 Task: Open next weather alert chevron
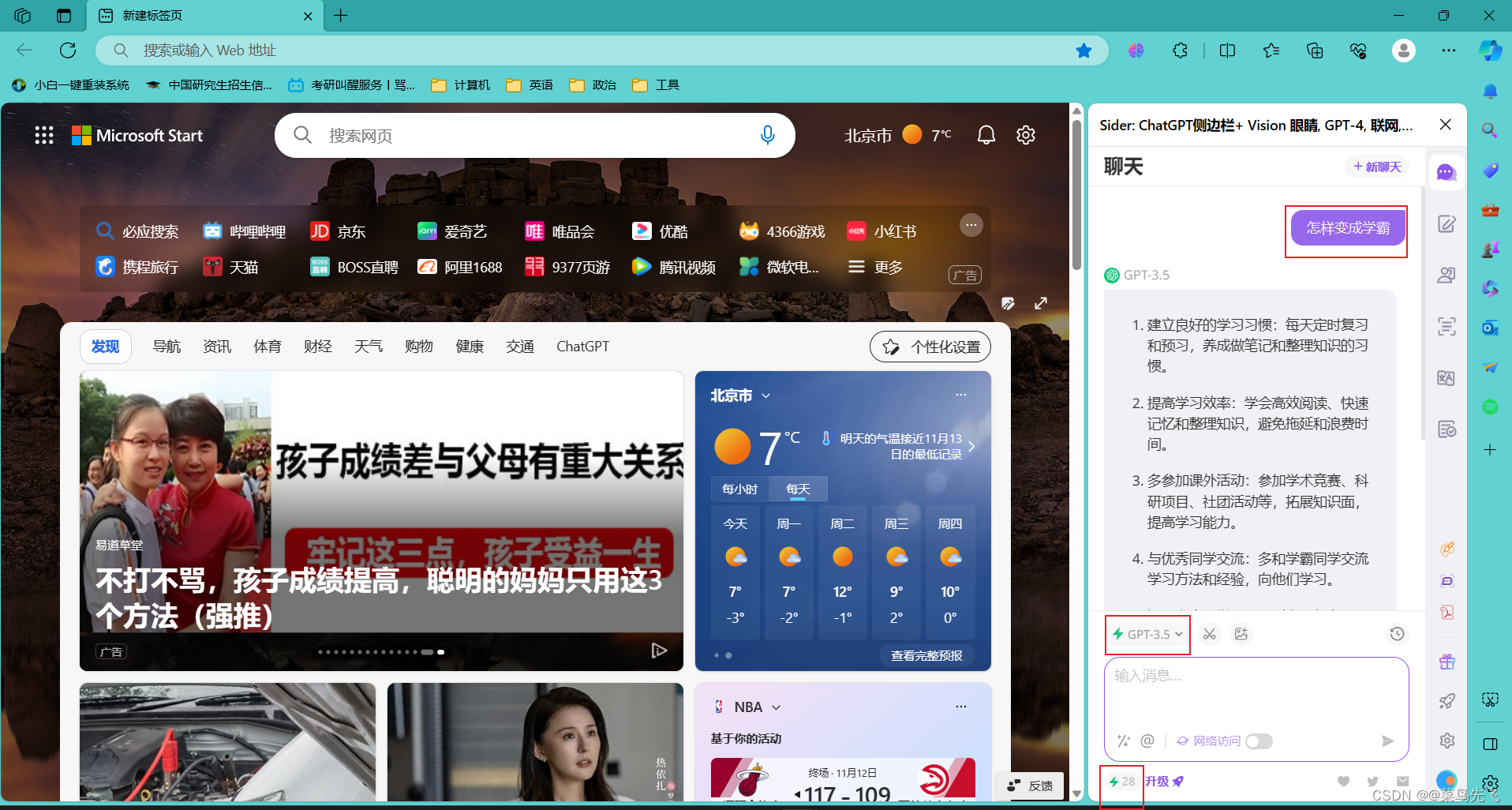click(x=971, y=446)
